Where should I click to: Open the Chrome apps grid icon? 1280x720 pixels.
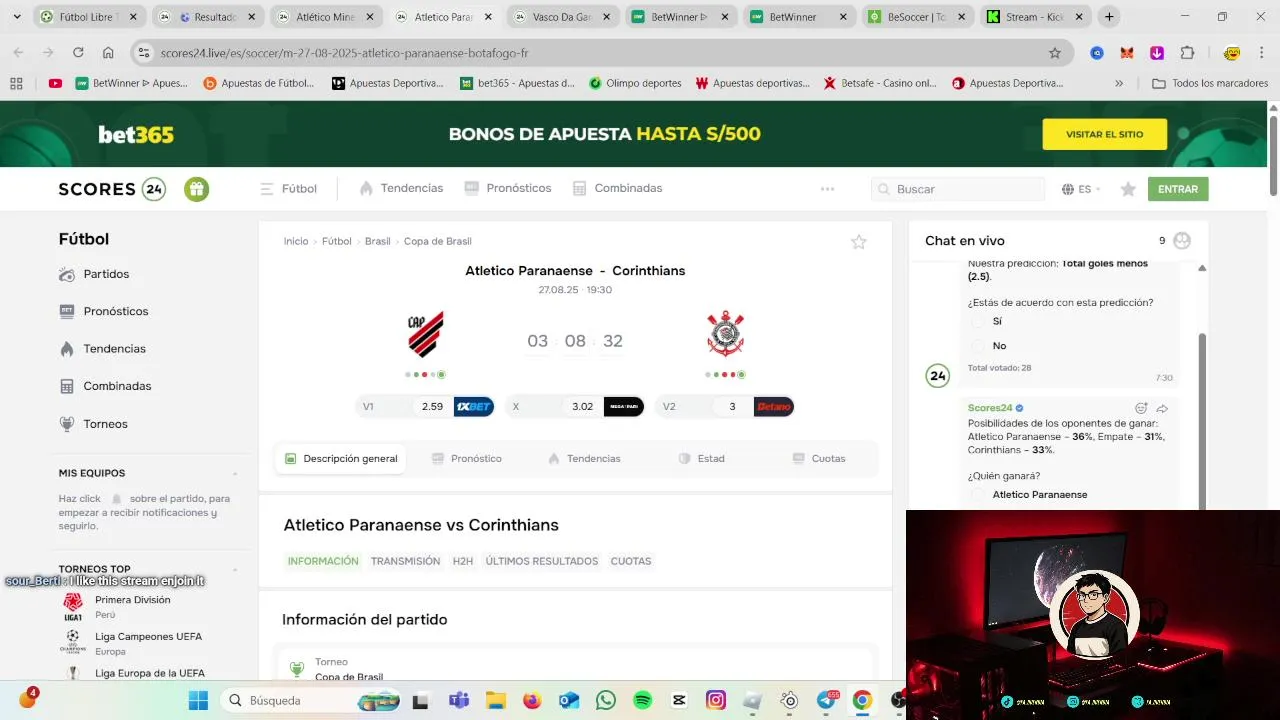[16, 83]
